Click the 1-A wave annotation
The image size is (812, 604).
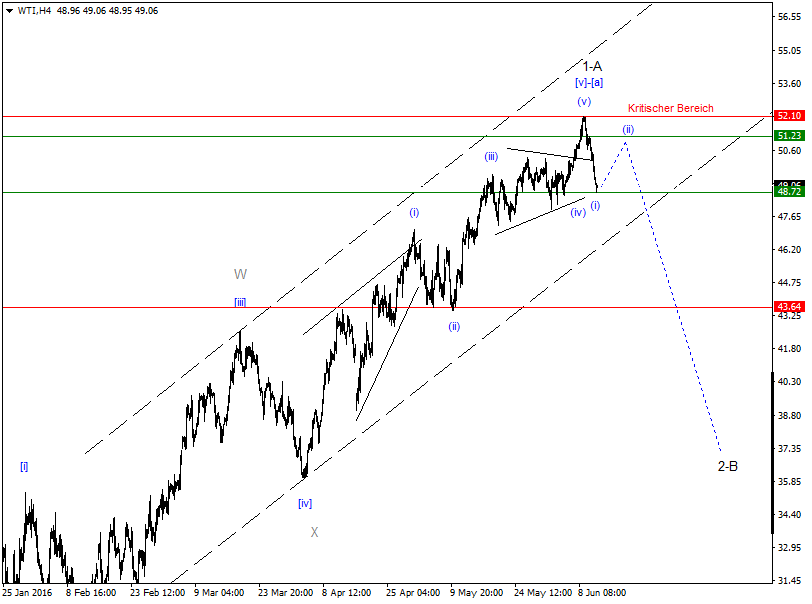click(592, 64)
